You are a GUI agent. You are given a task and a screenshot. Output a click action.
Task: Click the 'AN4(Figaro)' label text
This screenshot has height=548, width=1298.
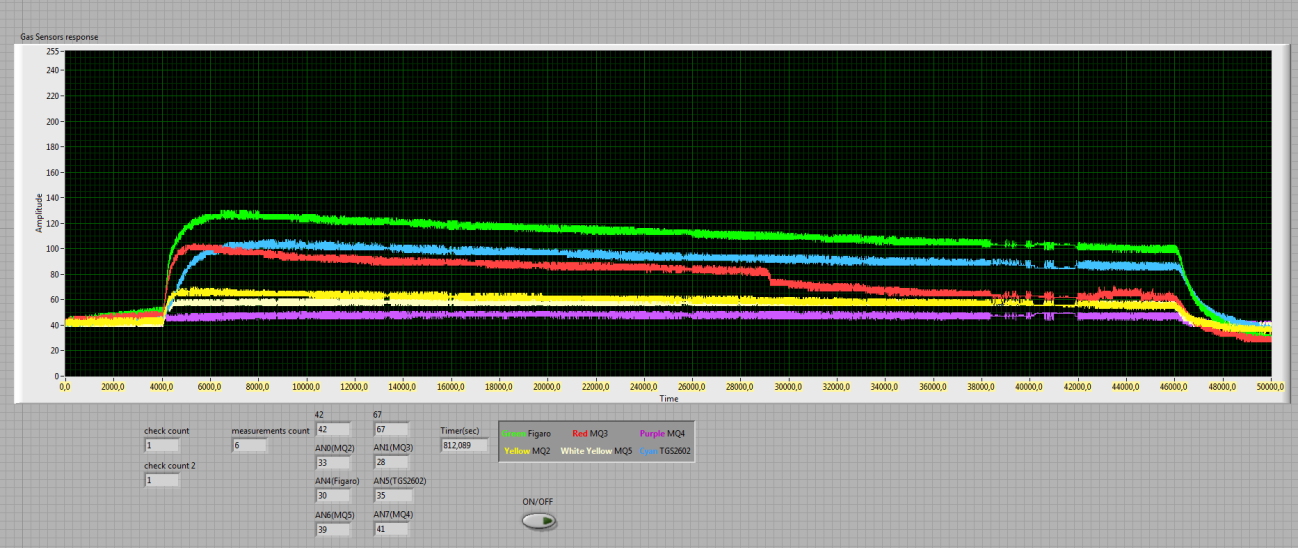[337, 481]
